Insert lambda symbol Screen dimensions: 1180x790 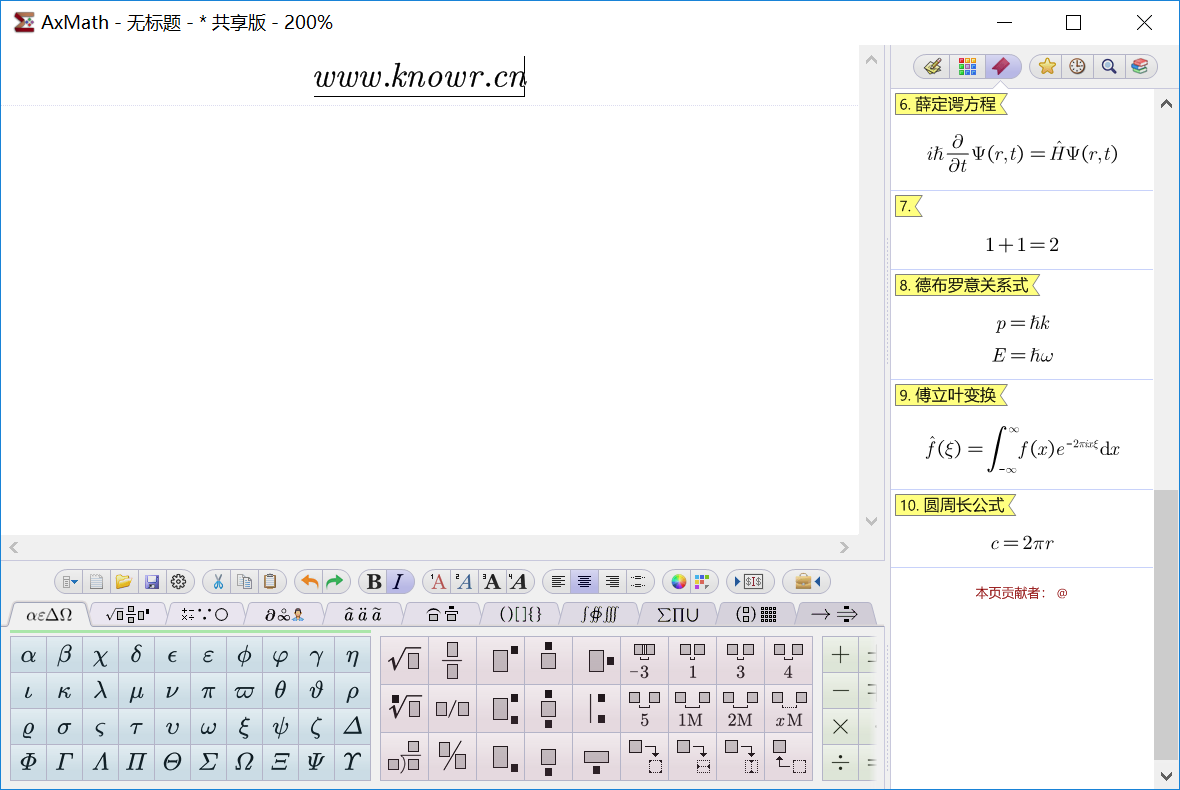[x=100, y=691]
